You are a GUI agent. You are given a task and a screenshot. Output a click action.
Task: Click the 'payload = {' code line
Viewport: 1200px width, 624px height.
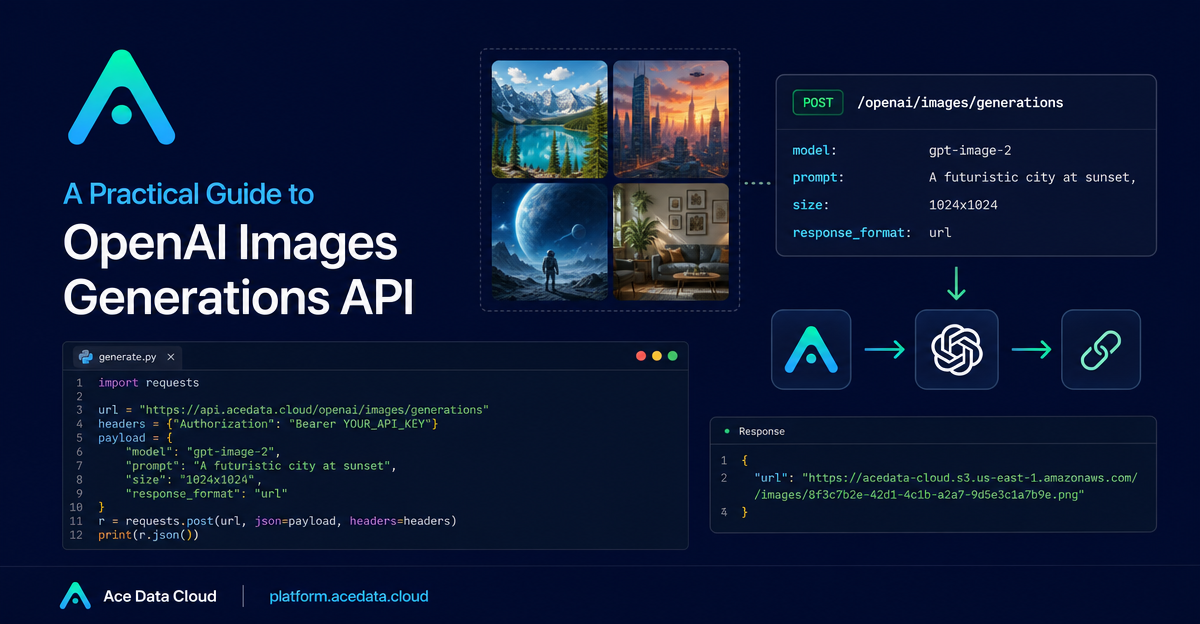click(x=135, y=438)
